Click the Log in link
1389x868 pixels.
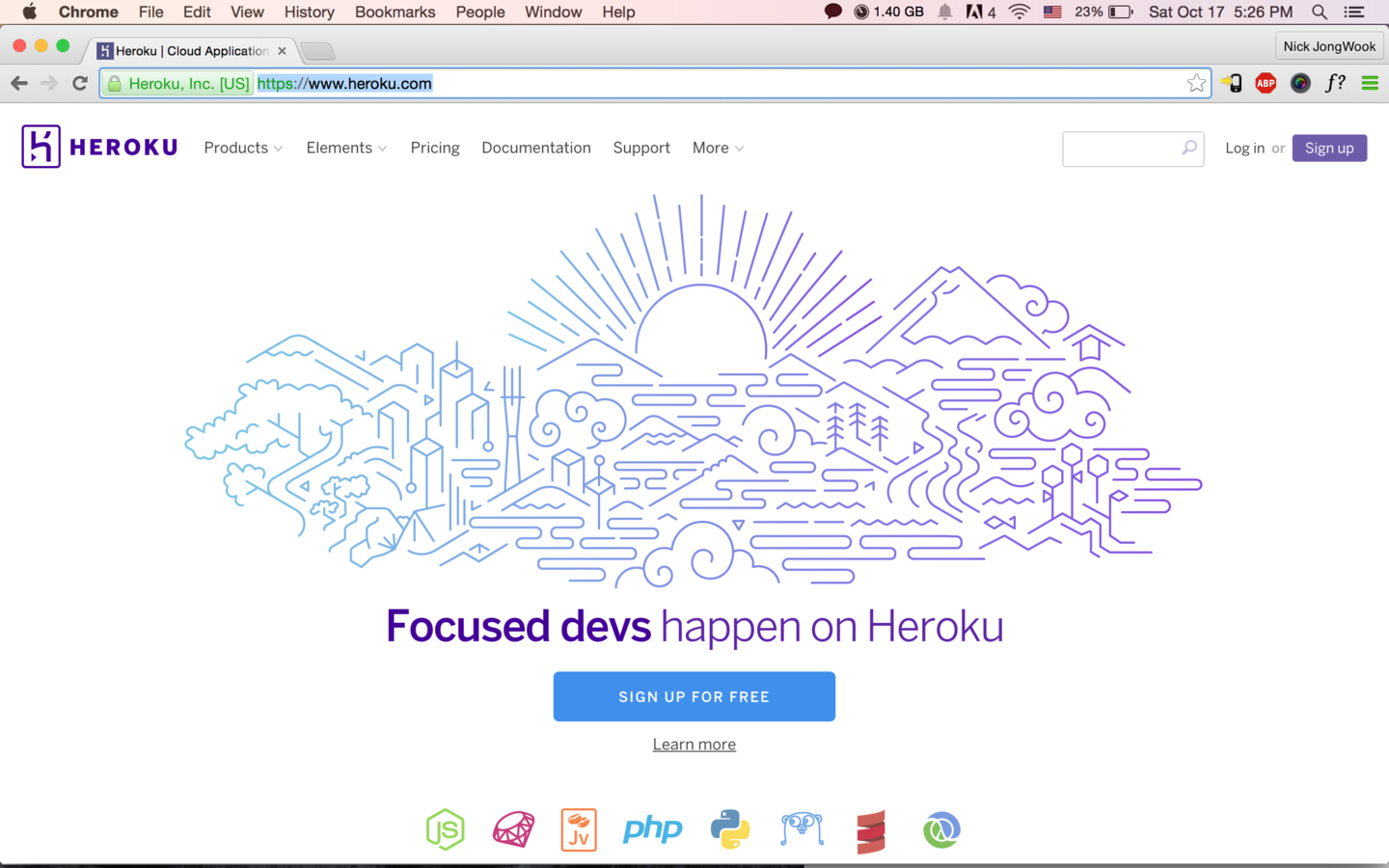[x=1244, y=148]
